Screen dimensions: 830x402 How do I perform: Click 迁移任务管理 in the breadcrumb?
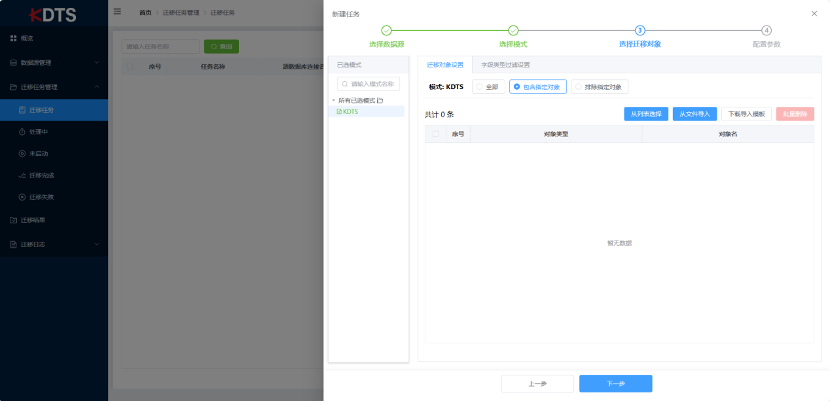pos(181,12)
